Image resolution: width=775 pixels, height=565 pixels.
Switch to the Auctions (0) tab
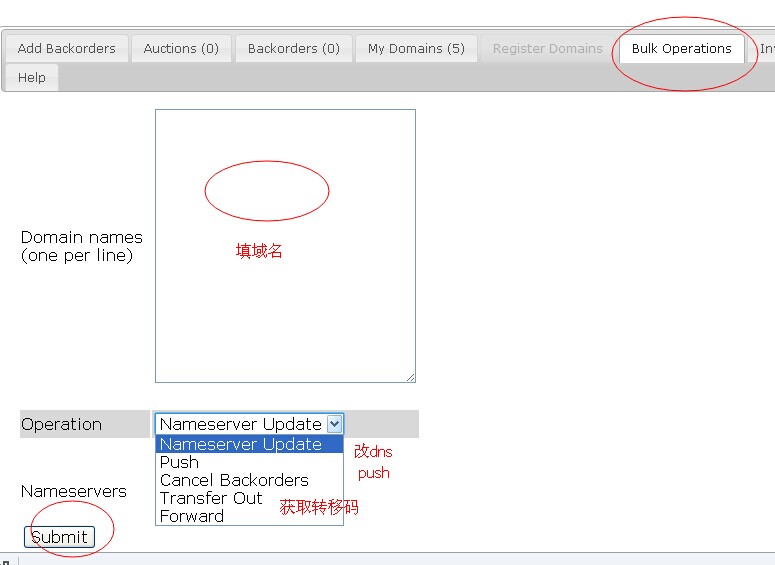[181, 48]
